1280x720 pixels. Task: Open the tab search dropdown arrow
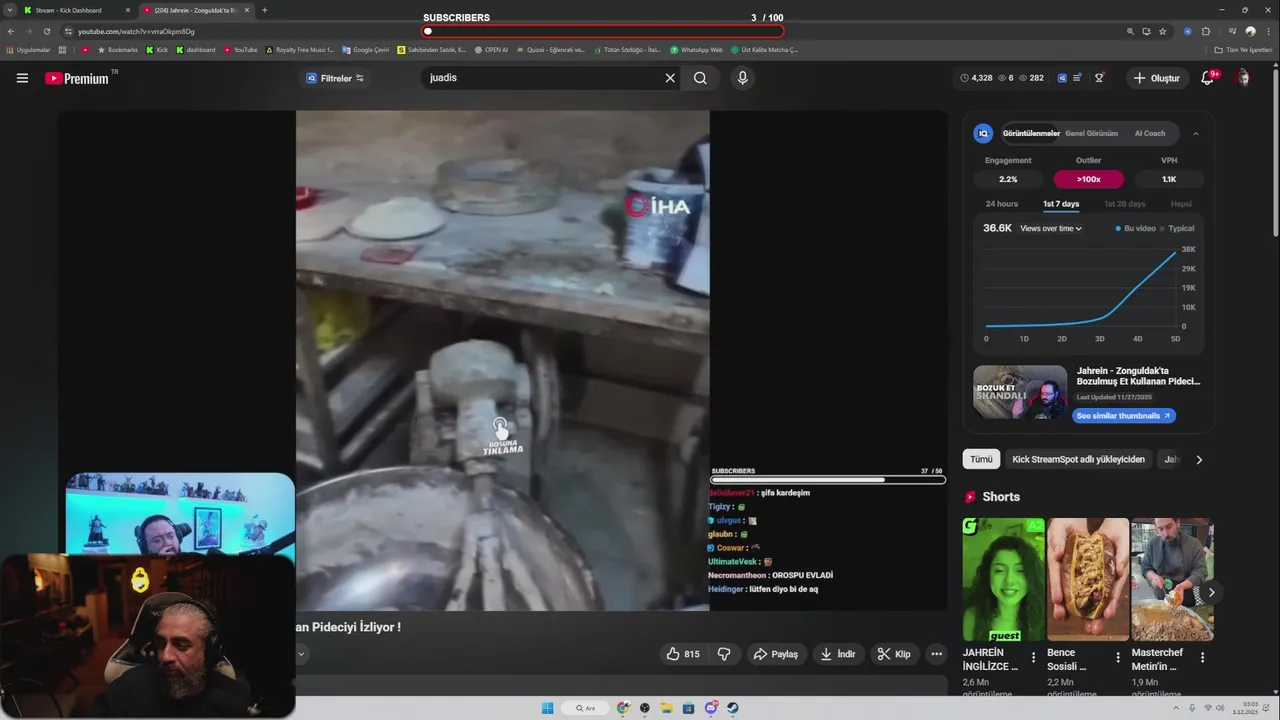click(9, 10)
